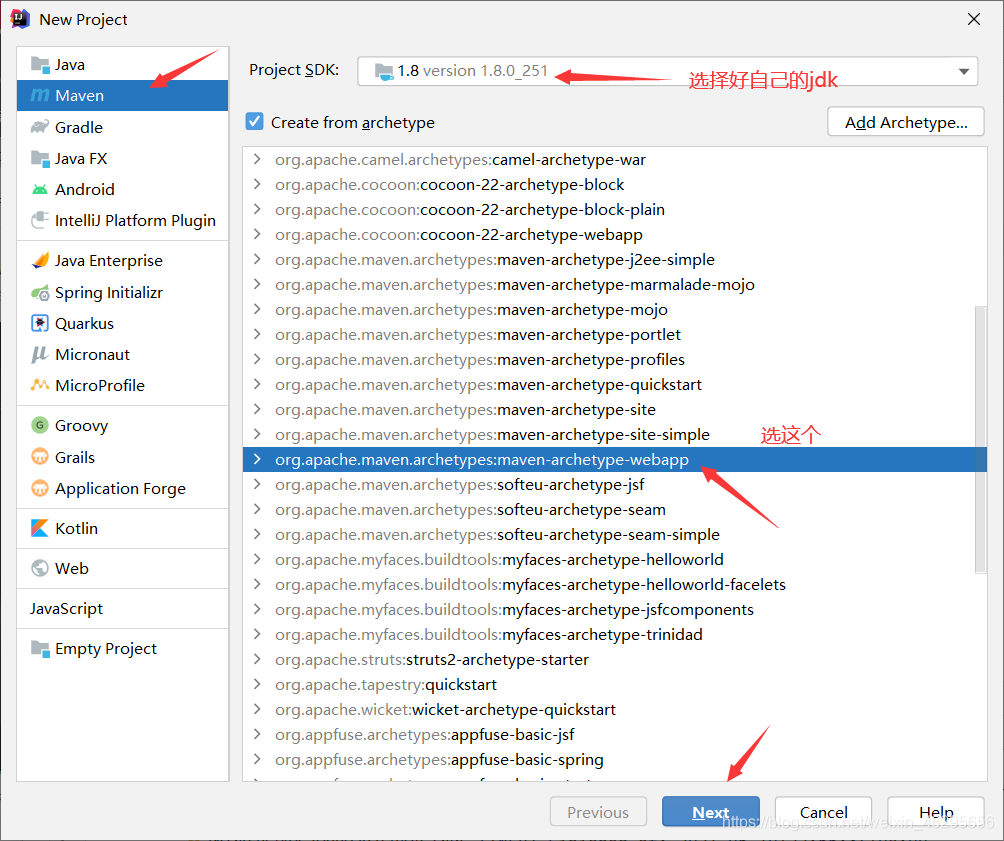Expand appfuse-basic-spring node
The image size is (1004, 841).
[x=257, y=758]
